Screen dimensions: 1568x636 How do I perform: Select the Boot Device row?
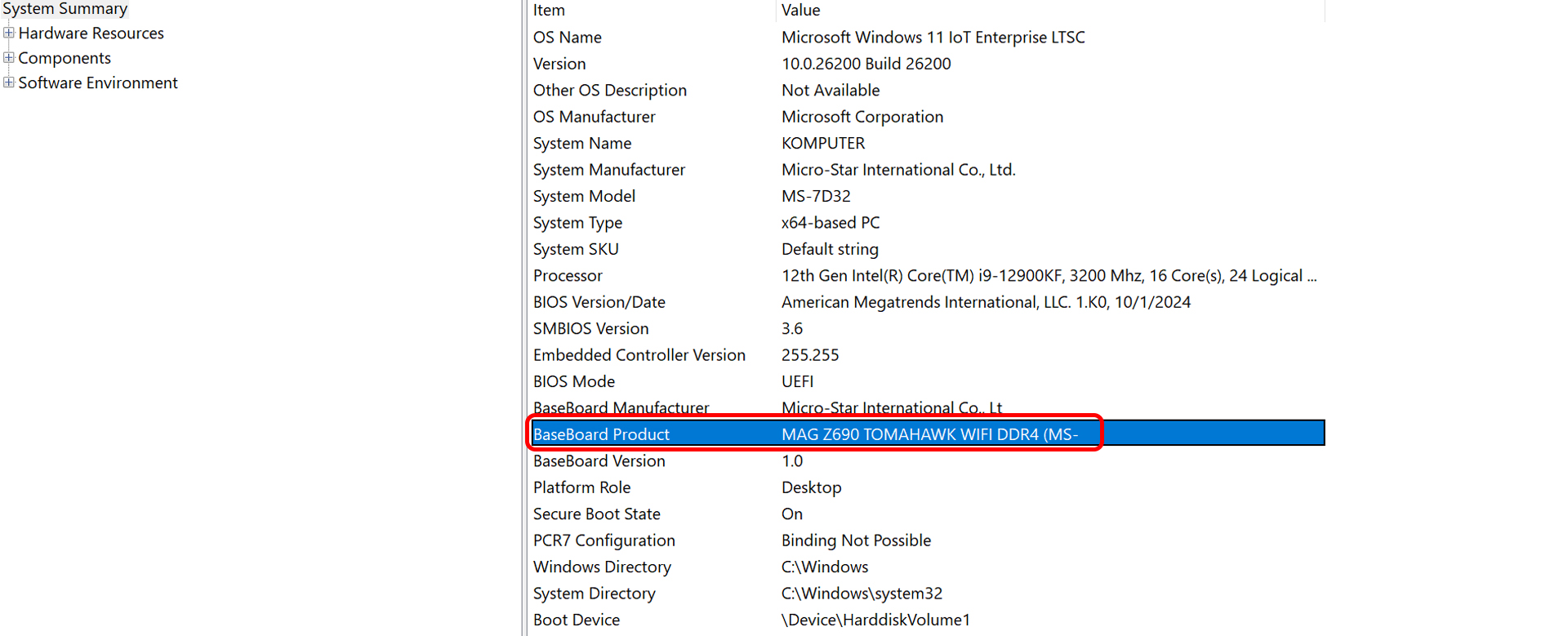576,620
